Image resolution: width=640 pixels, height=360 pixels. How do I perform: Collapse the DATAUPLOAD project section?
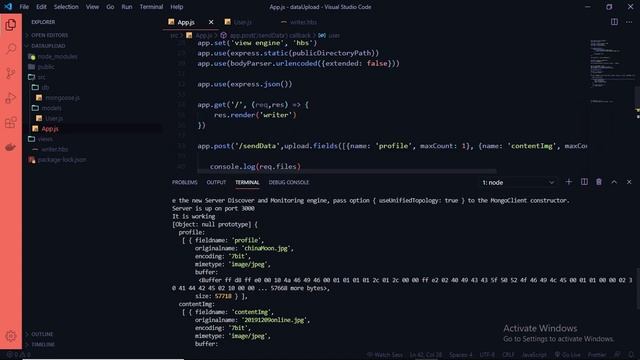[x=48, y=46]
